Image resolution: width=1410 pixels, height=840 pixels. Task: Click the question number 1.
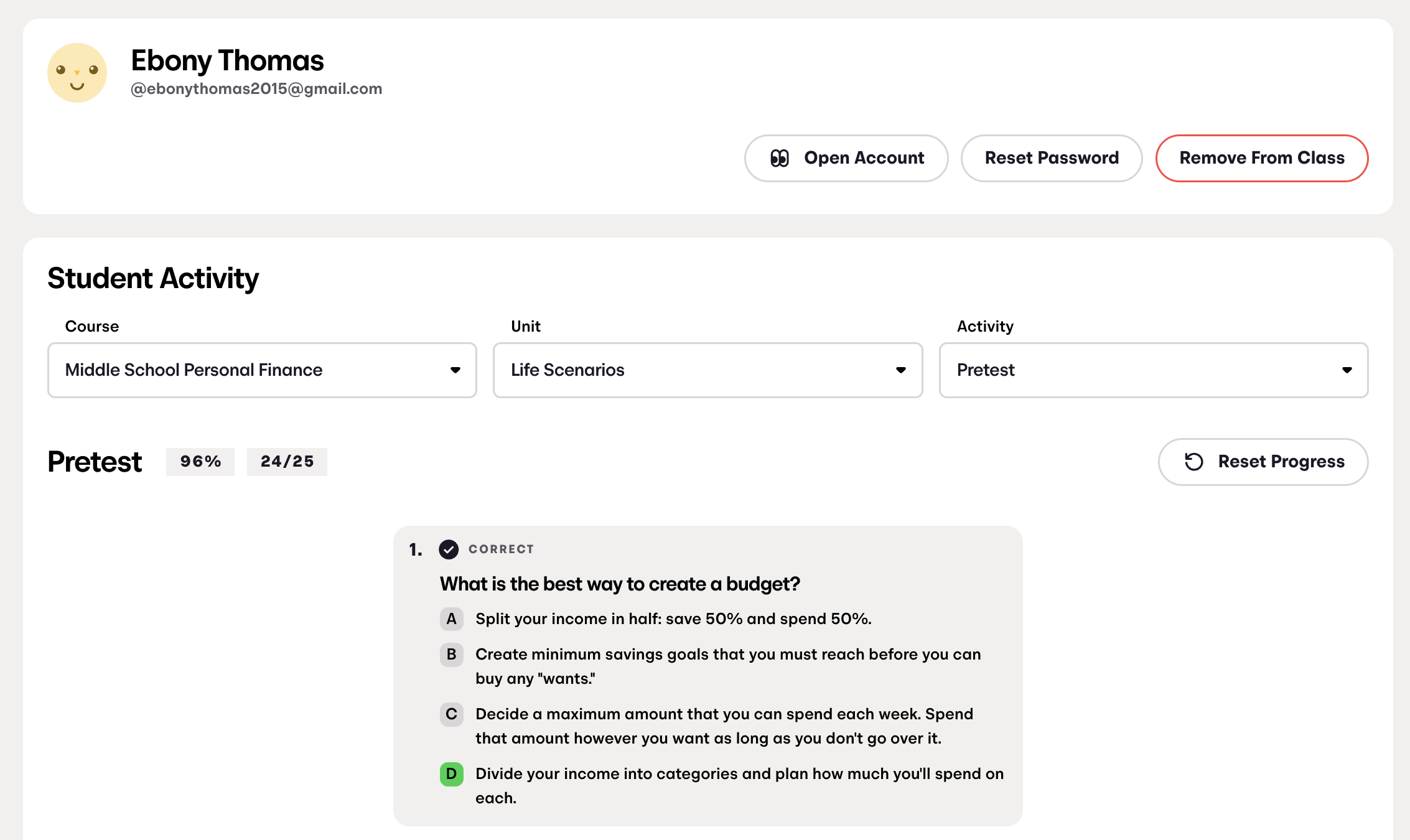click(x=415, y=549)
